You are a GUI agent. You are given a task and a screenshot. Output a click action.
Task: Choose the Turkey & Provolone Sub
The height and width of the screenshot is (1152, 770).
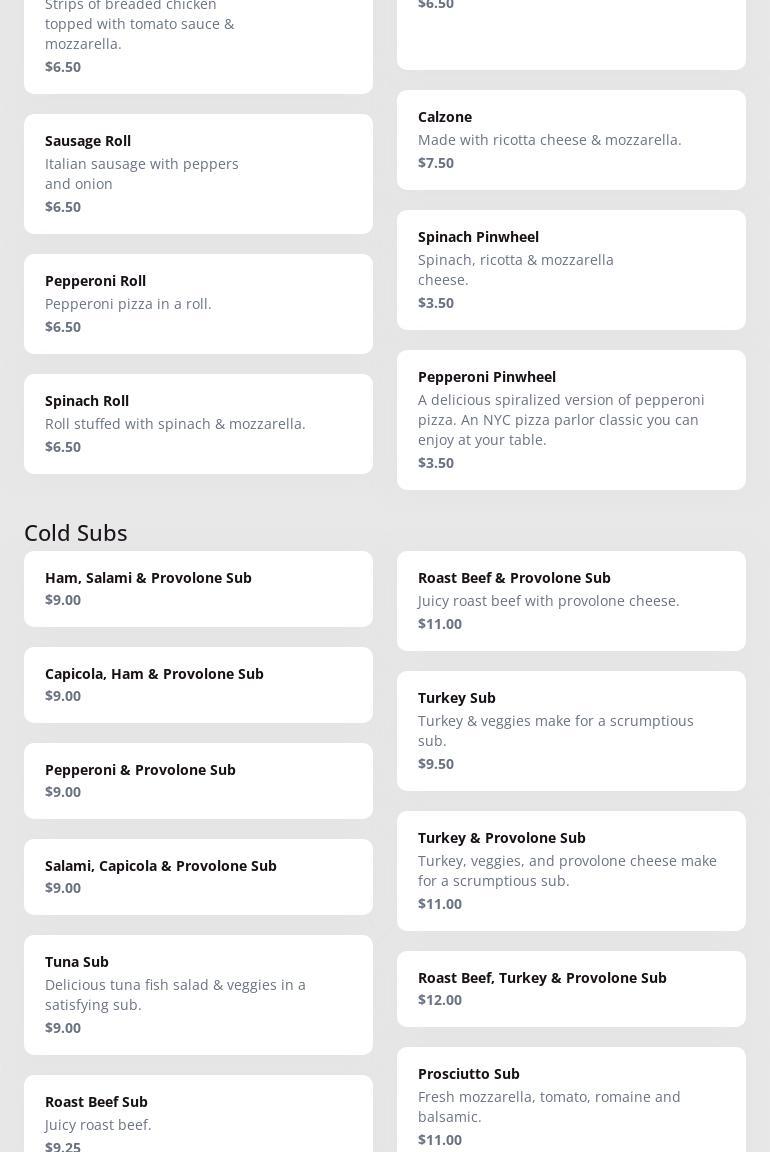coord(571,871)
